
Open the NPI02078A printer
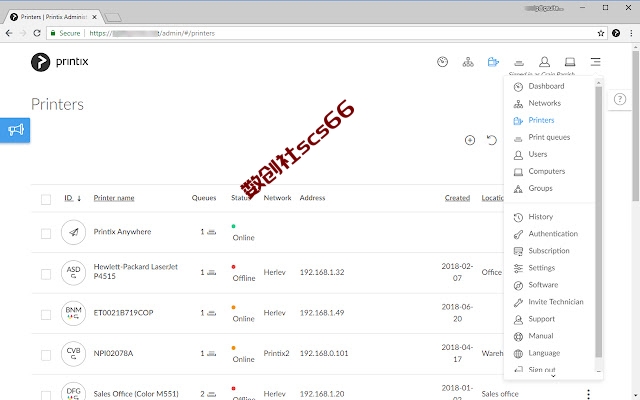pos(113,353)
